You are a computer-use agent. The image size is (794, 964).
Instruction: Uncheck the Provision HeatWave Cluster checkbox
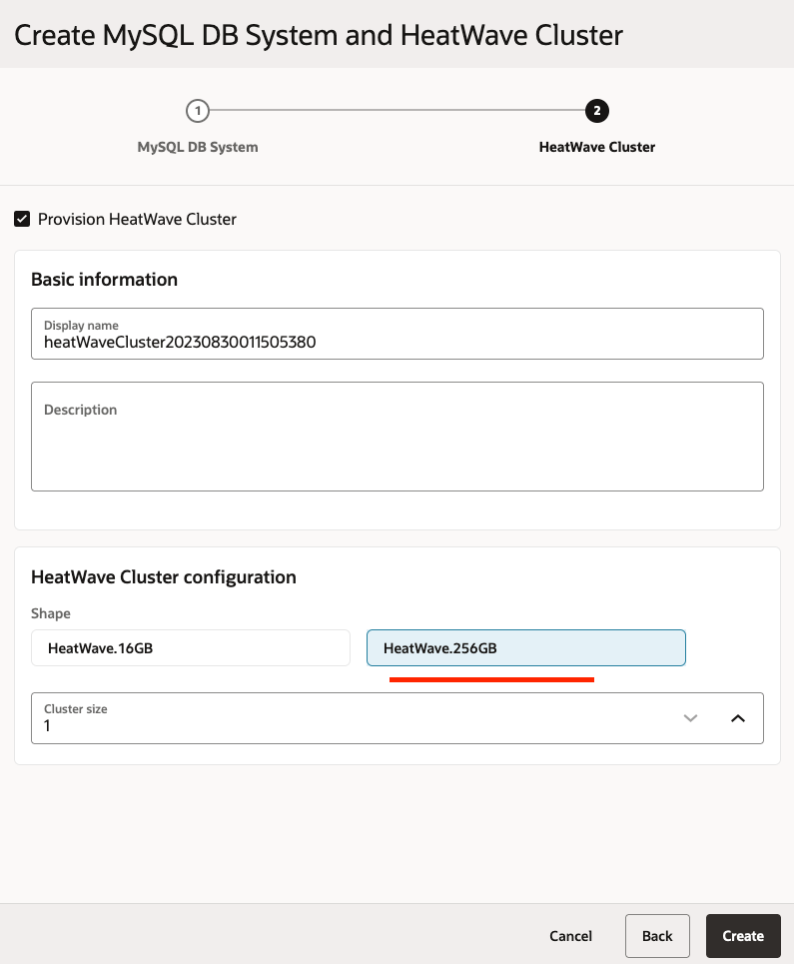point(22,218)
